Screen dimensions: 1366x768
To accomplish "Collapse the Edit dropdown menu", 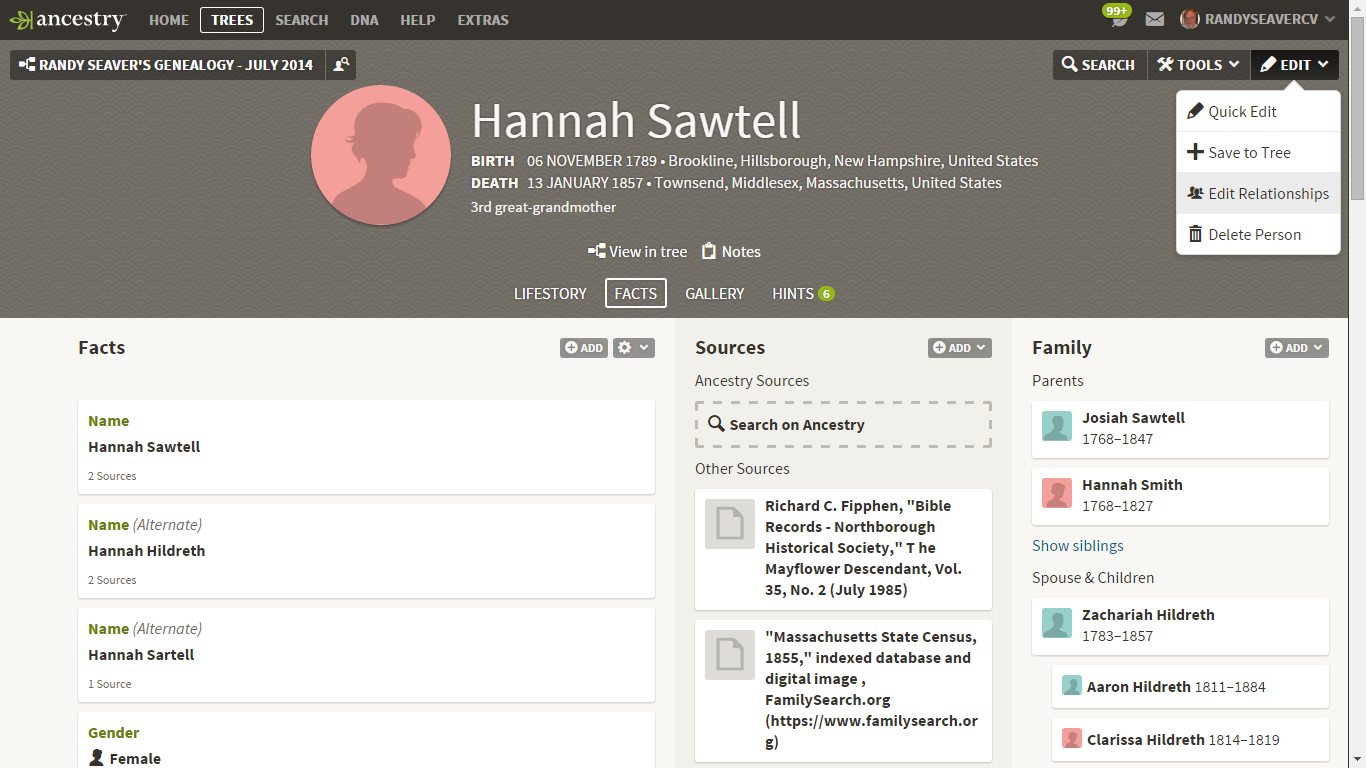I will click(1294, 65).
